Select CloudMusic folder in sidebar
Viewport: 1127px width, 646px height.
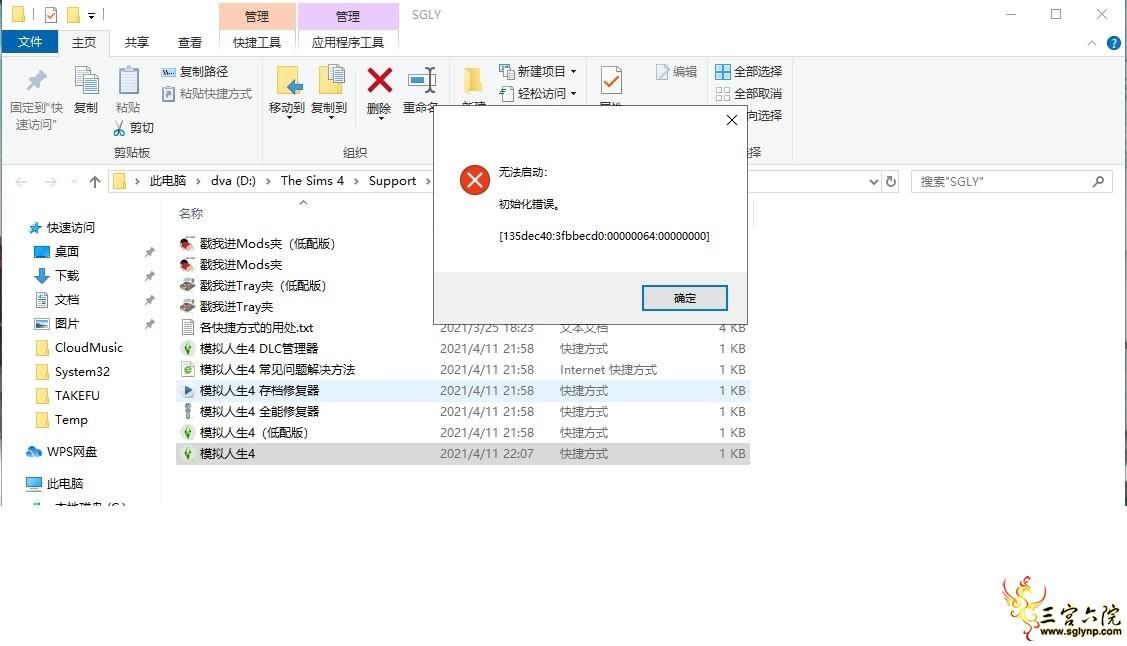[x=79, y=348]
